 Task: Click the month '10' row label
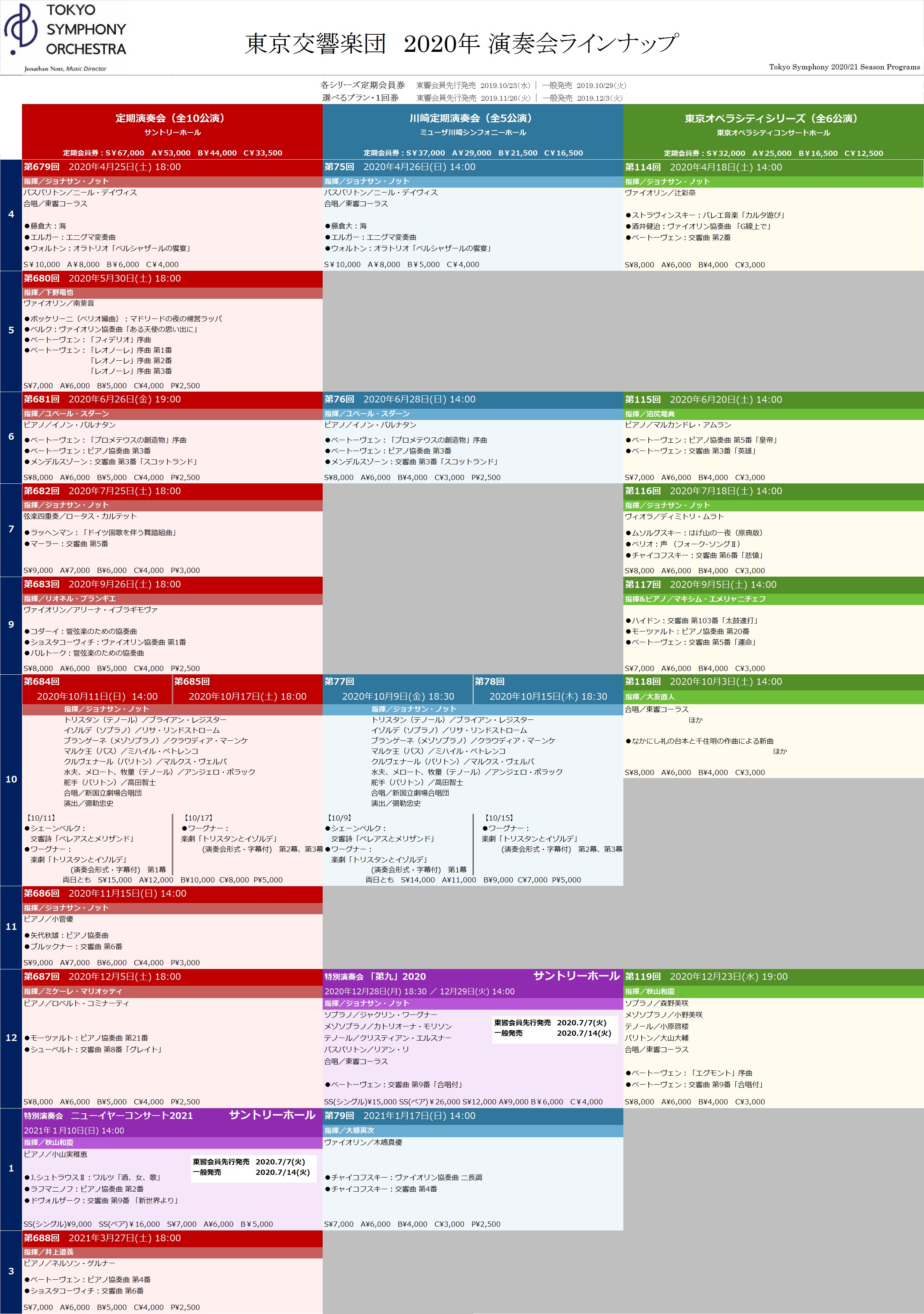point(11,779)
